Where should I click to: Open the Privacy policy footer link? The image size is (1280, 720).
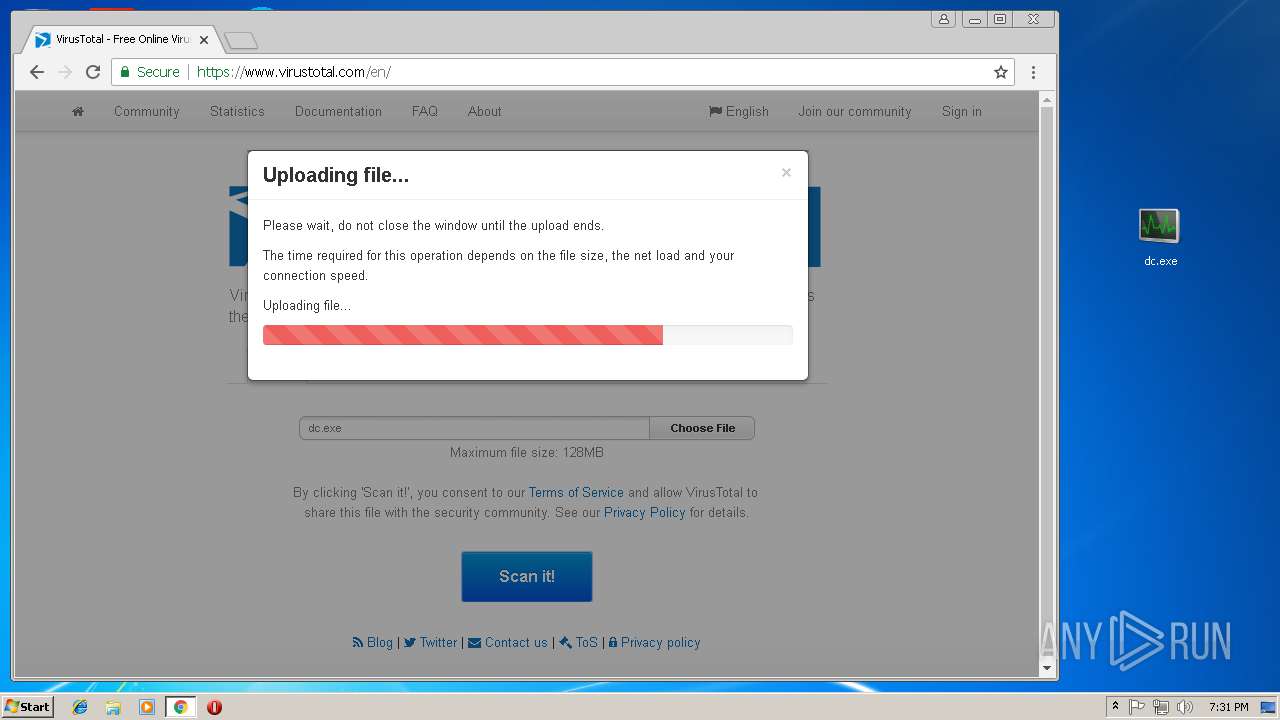[x=654, y=642]
